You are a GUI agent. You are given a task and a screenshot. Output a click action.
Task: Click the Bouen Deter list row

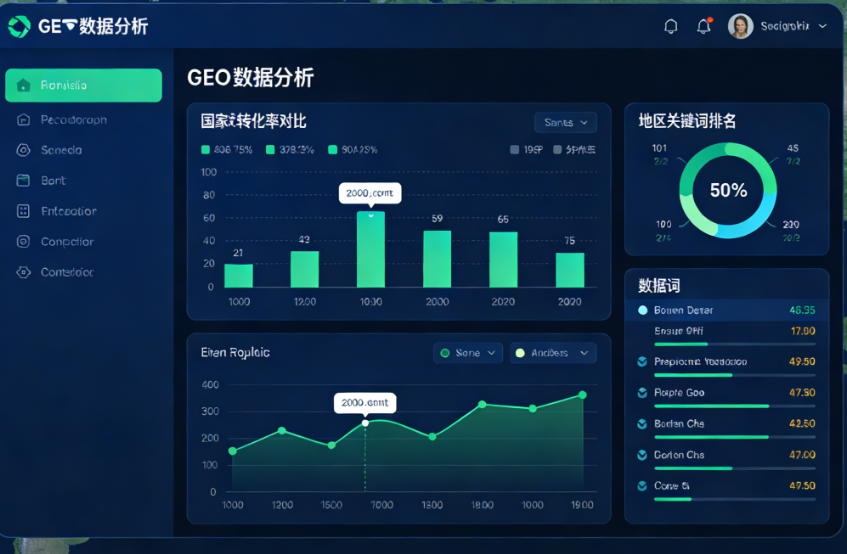point(727,310)
